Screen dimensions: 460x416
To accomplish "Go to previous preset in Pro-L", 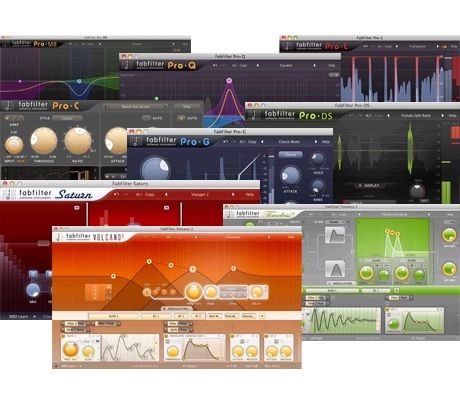I will coord(397,46).
